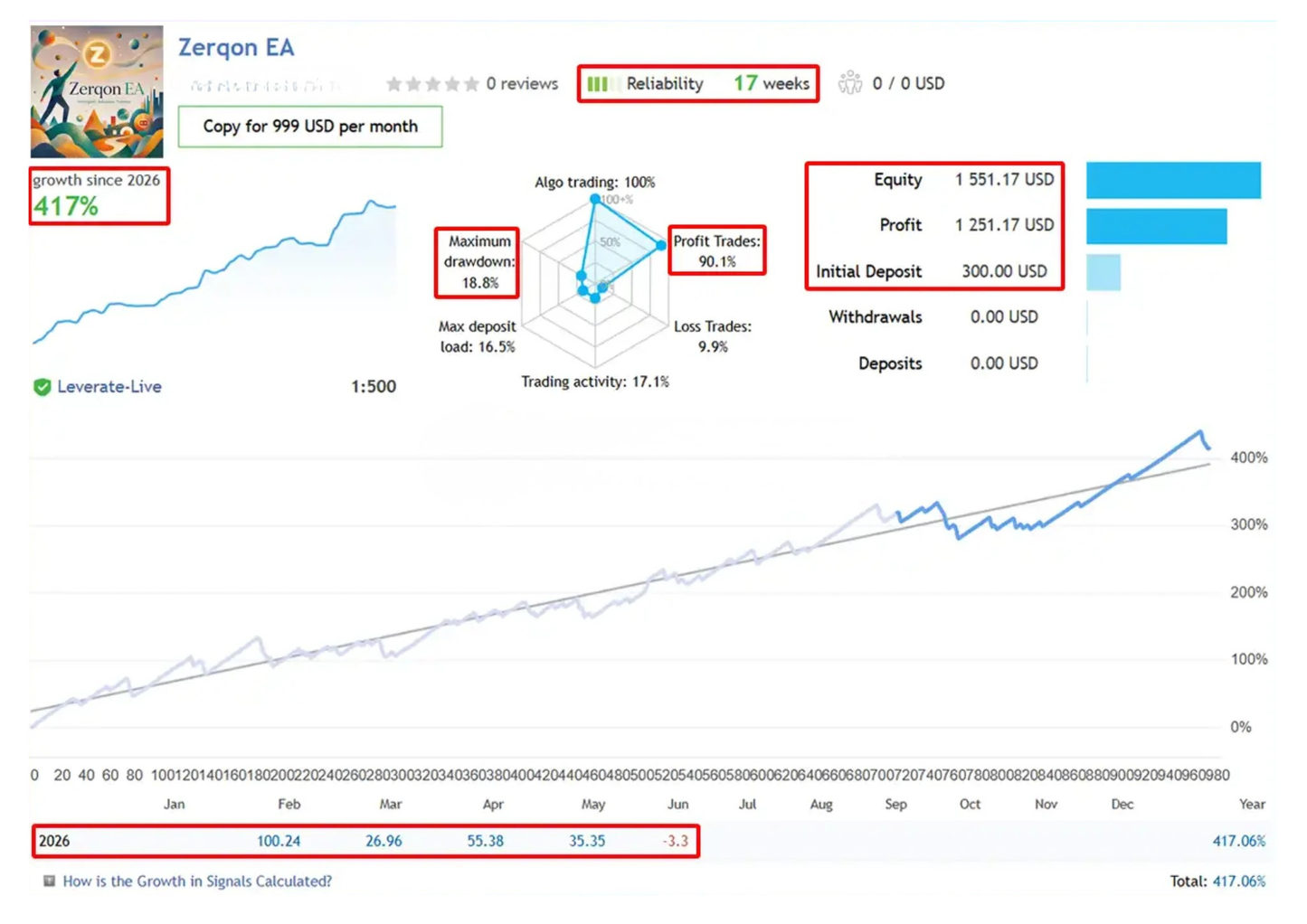Open the Zerqon EA title link
The image size is (1307, 924).
(236, 47)
